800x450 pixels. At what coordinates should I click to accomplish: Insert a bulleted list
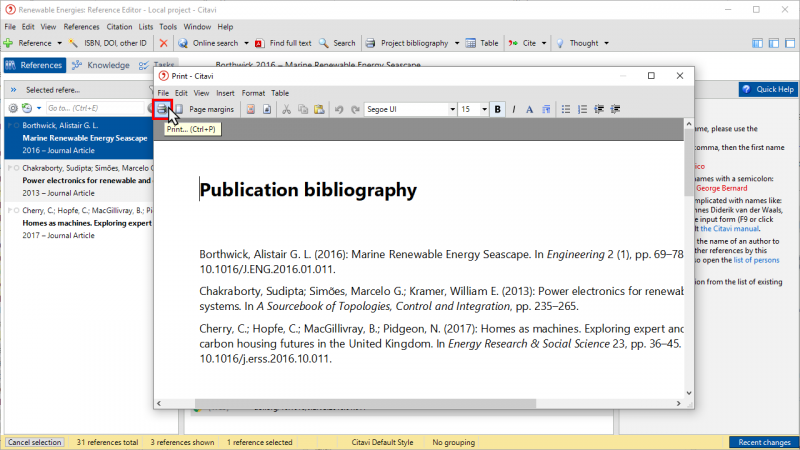coord(566,109)
